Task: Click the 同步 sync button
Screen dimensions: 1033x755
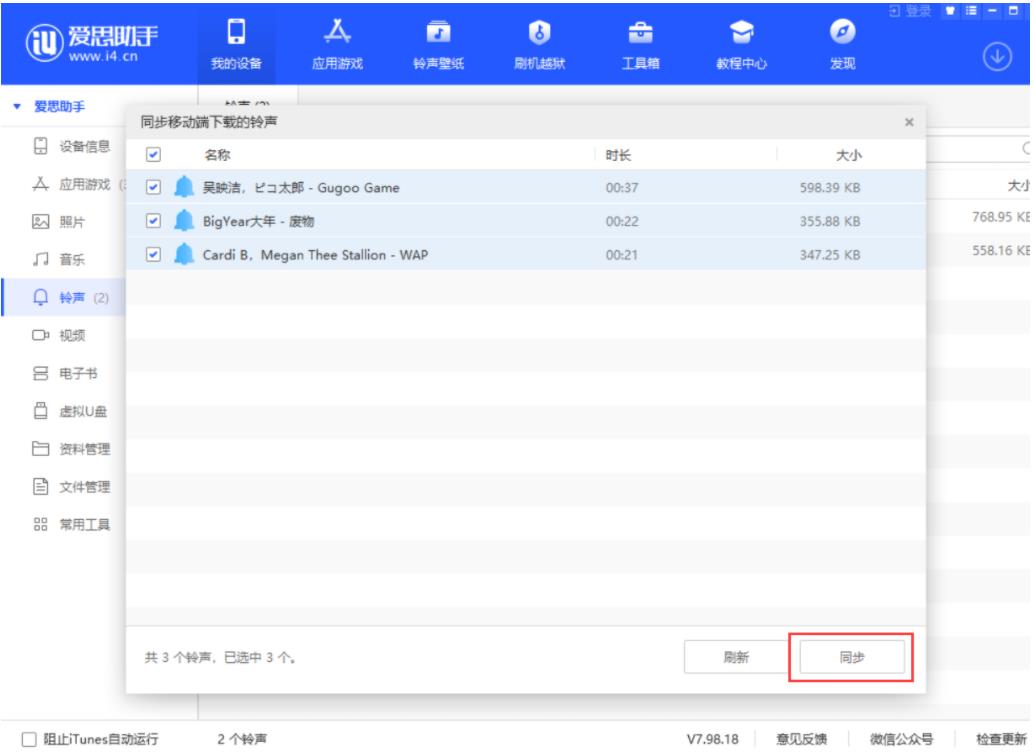Action: [851, 657]
